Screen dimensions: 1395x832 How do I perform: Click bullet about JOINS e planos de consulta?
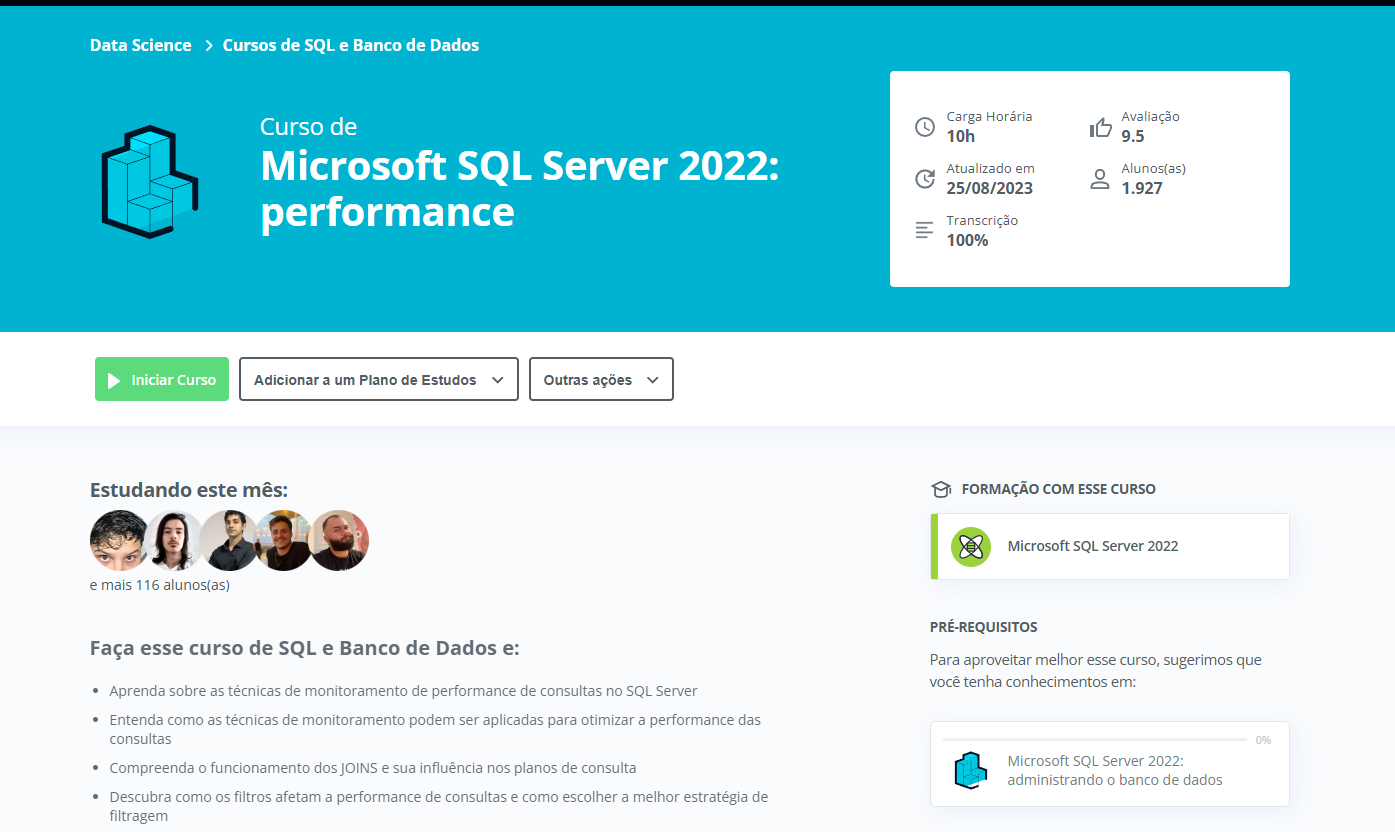coord(373,768)
